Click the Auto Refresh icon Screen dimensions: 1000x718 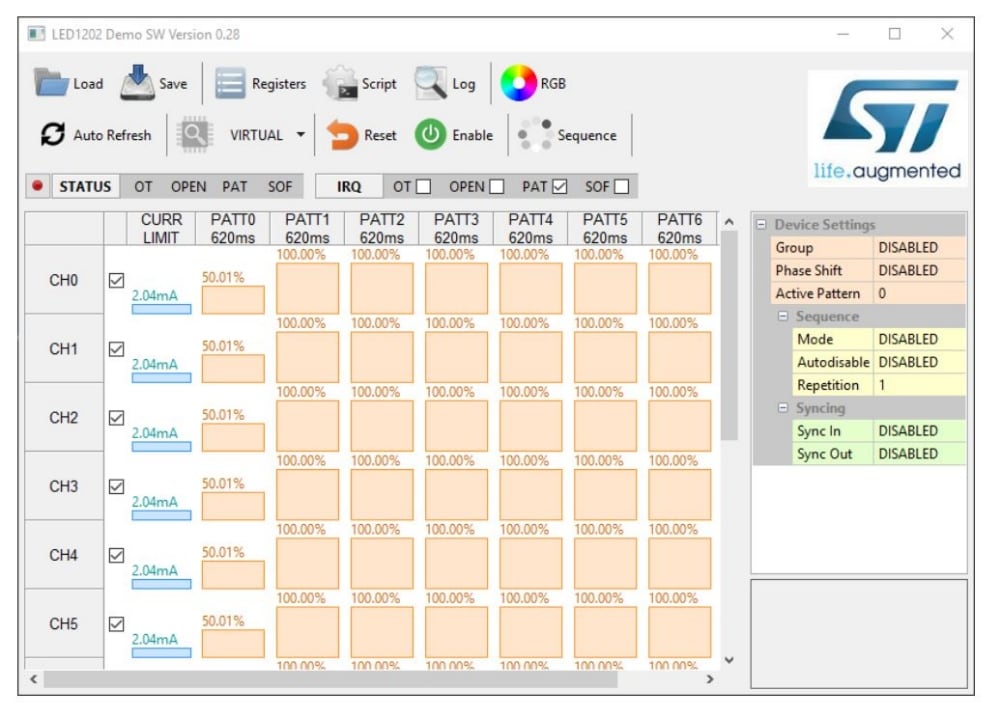(53, 135)
